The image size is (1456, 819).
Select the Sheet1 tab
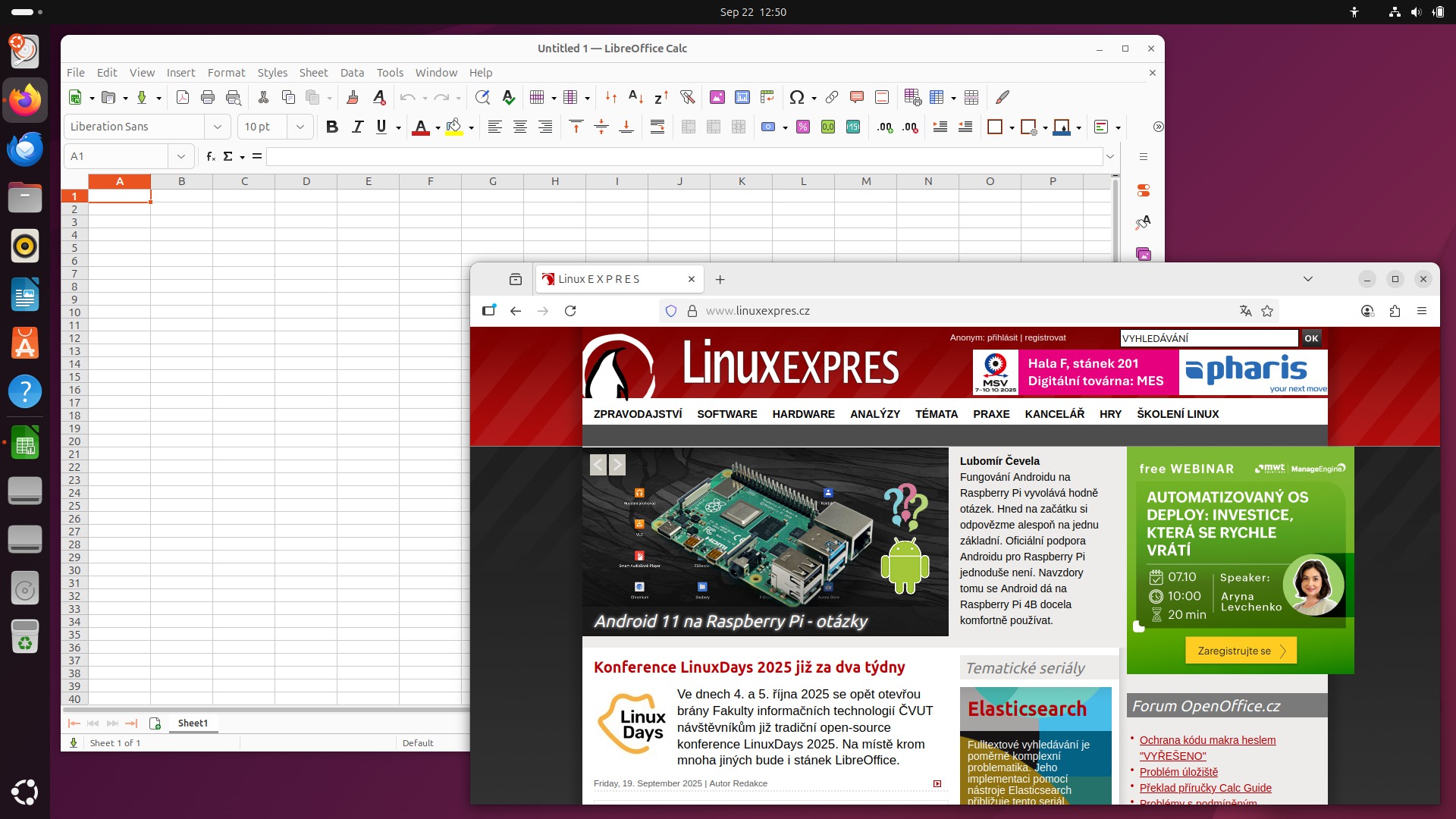[x=193, y=723]
